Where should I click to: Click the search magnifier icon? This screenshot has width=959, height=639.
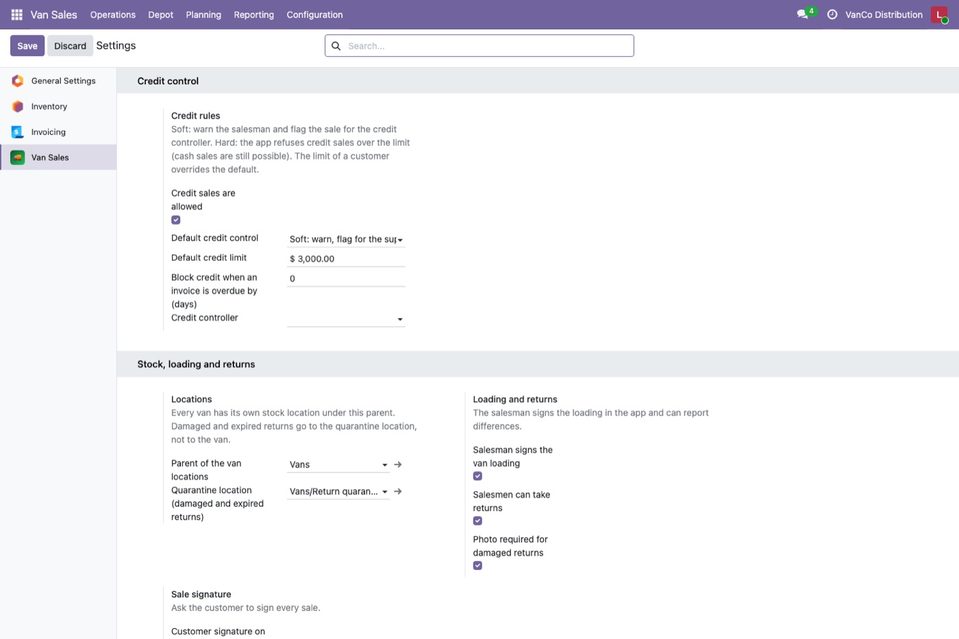(x=336, y=46)
